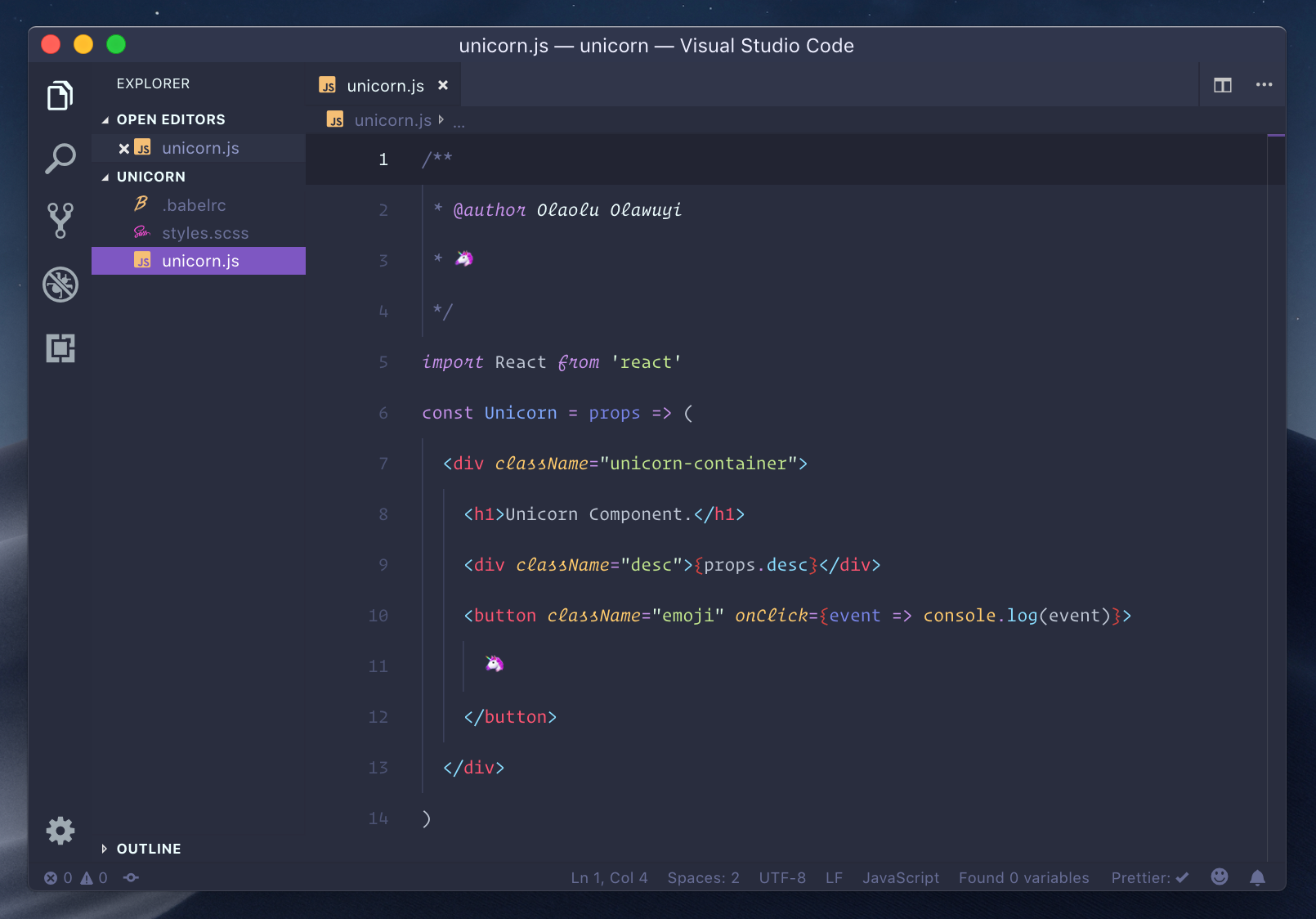The width and height of the screenshot is (1316, 919).
Task: Change indentation via Spaces: 2
Action: (702, 877)
